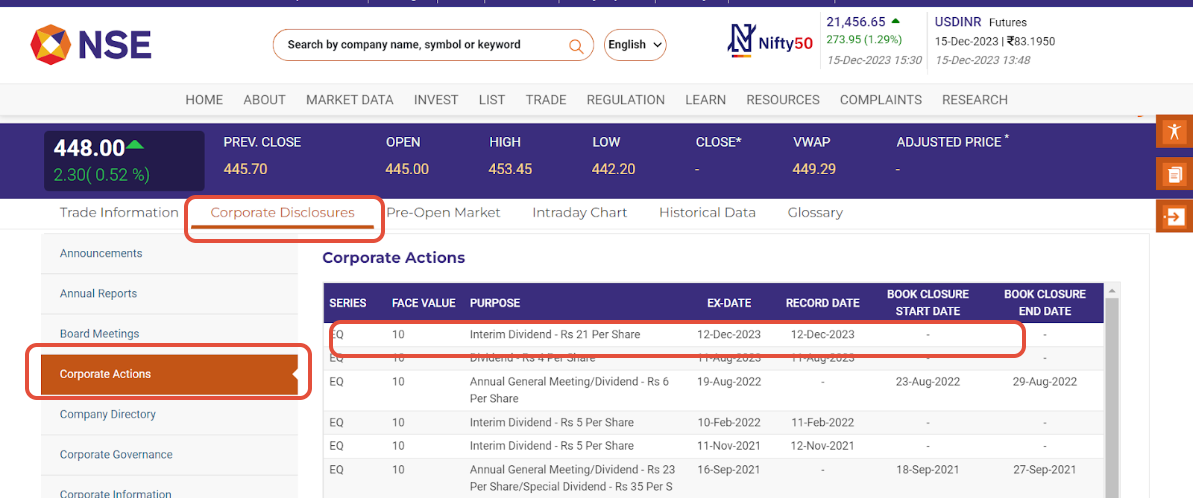Go to Board Meetings section
1193x498 pixels.
point(99,334)
